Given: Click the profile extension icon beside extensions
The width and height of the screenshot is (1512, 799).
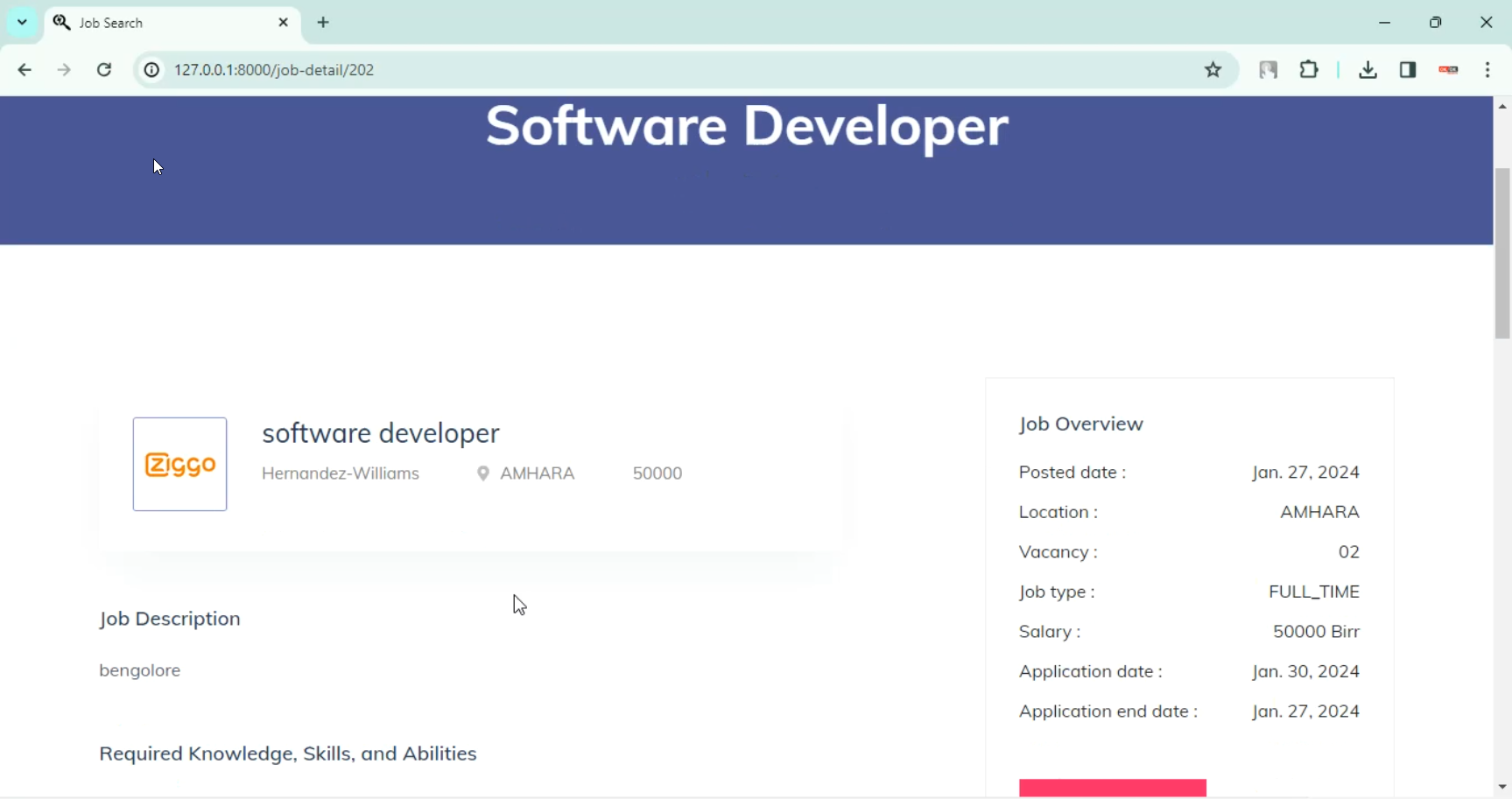Looking at the screenshot, I should click(1269, 70).
